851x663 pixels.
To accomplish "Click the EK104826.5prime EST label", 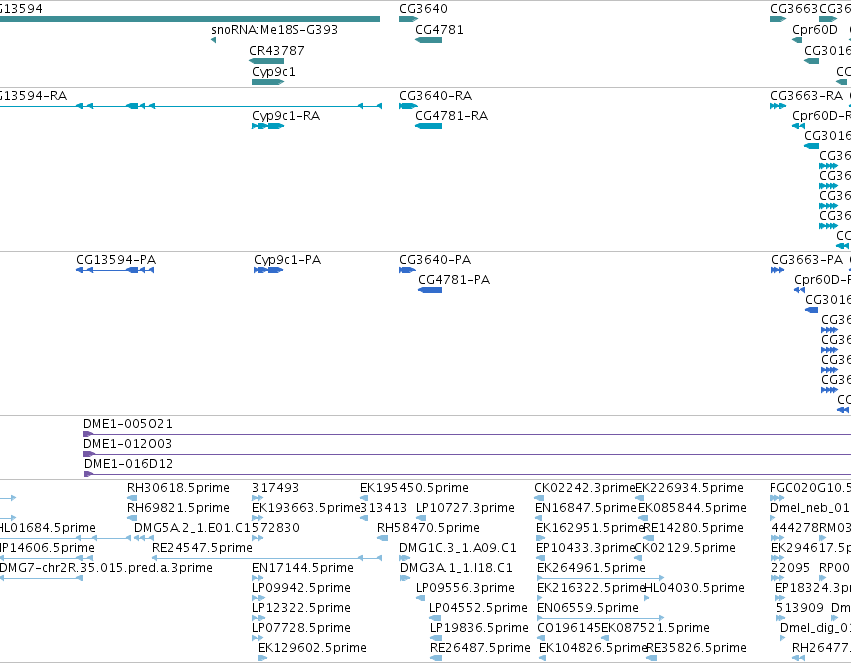I will click(593, 648).
